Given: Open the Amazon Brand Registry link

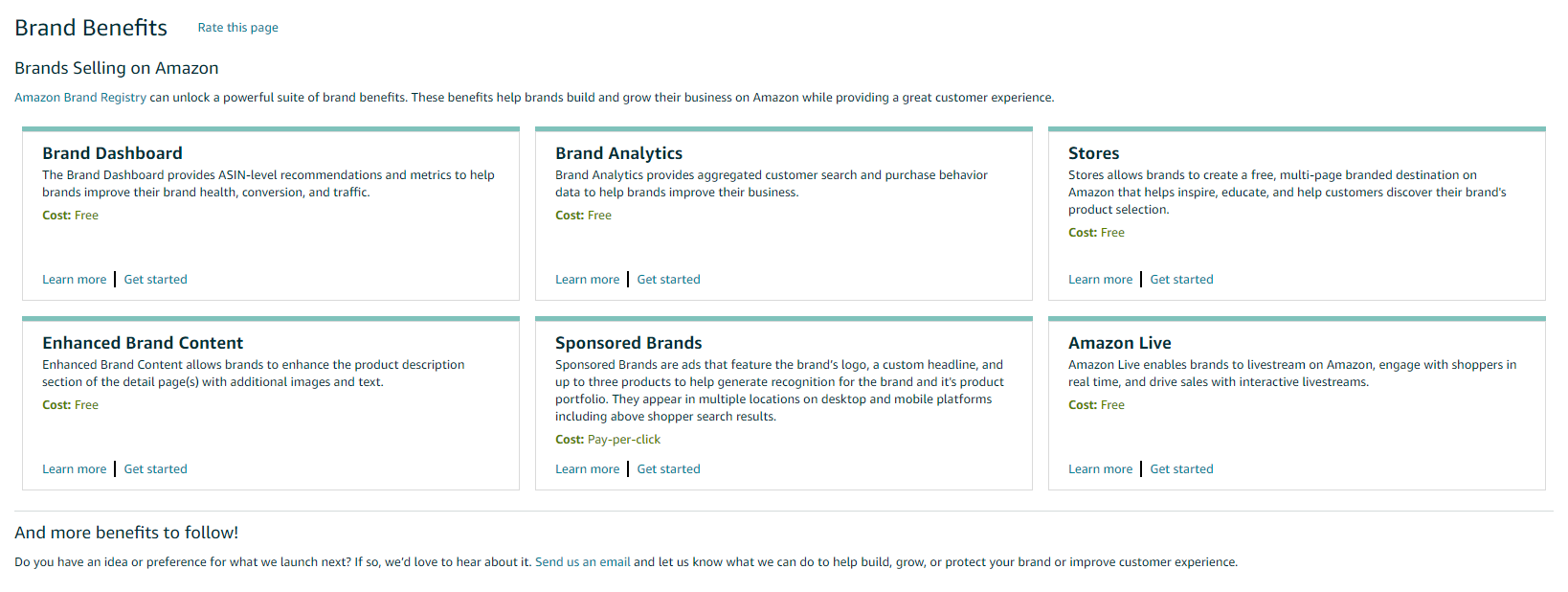Looking at the screenshot, I should pos(78,97).
